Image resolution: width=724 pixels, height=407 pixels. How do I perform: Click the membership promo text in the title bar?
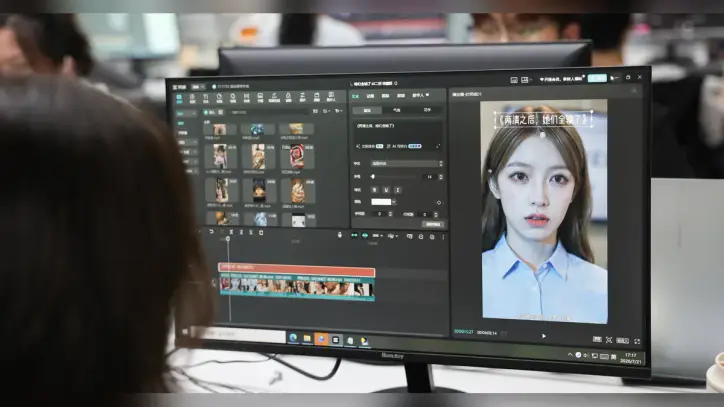coord(561,79)
